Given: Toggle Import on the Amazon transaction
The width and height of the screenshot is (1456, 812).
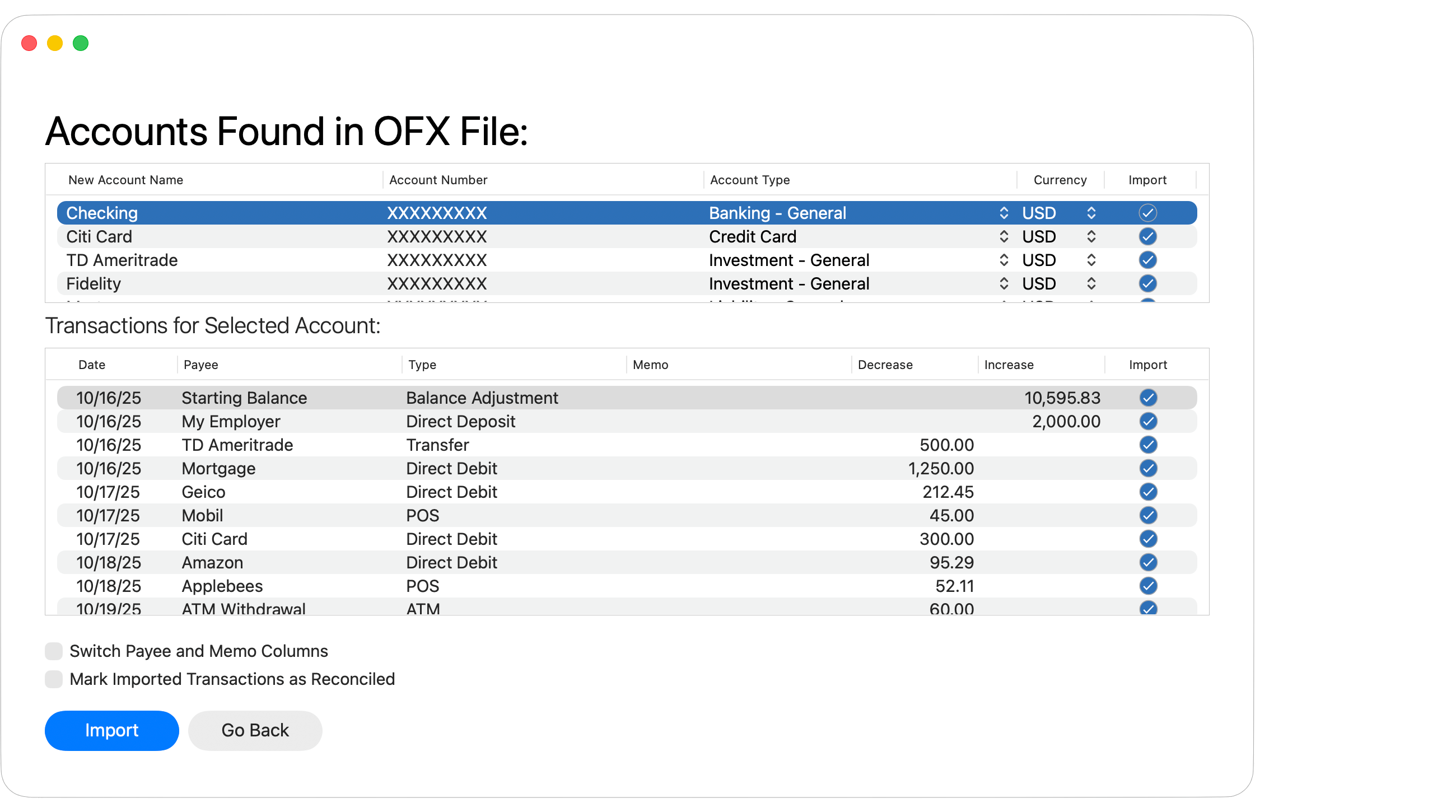Looking at the screenshot, I should click(x=1147, y=562).
